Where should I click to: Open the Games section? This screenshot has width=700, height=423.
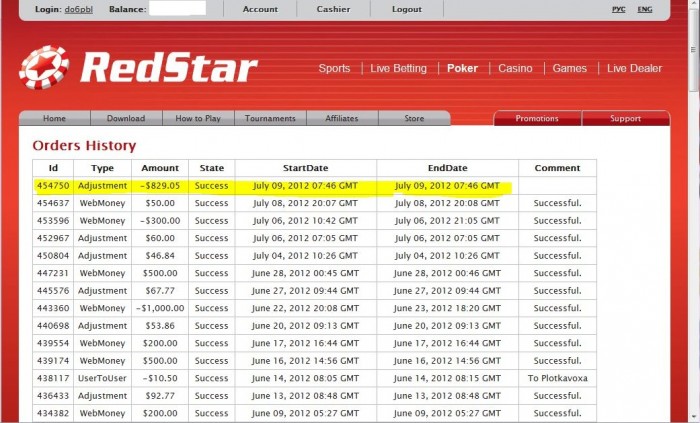[x=569, y=68]
